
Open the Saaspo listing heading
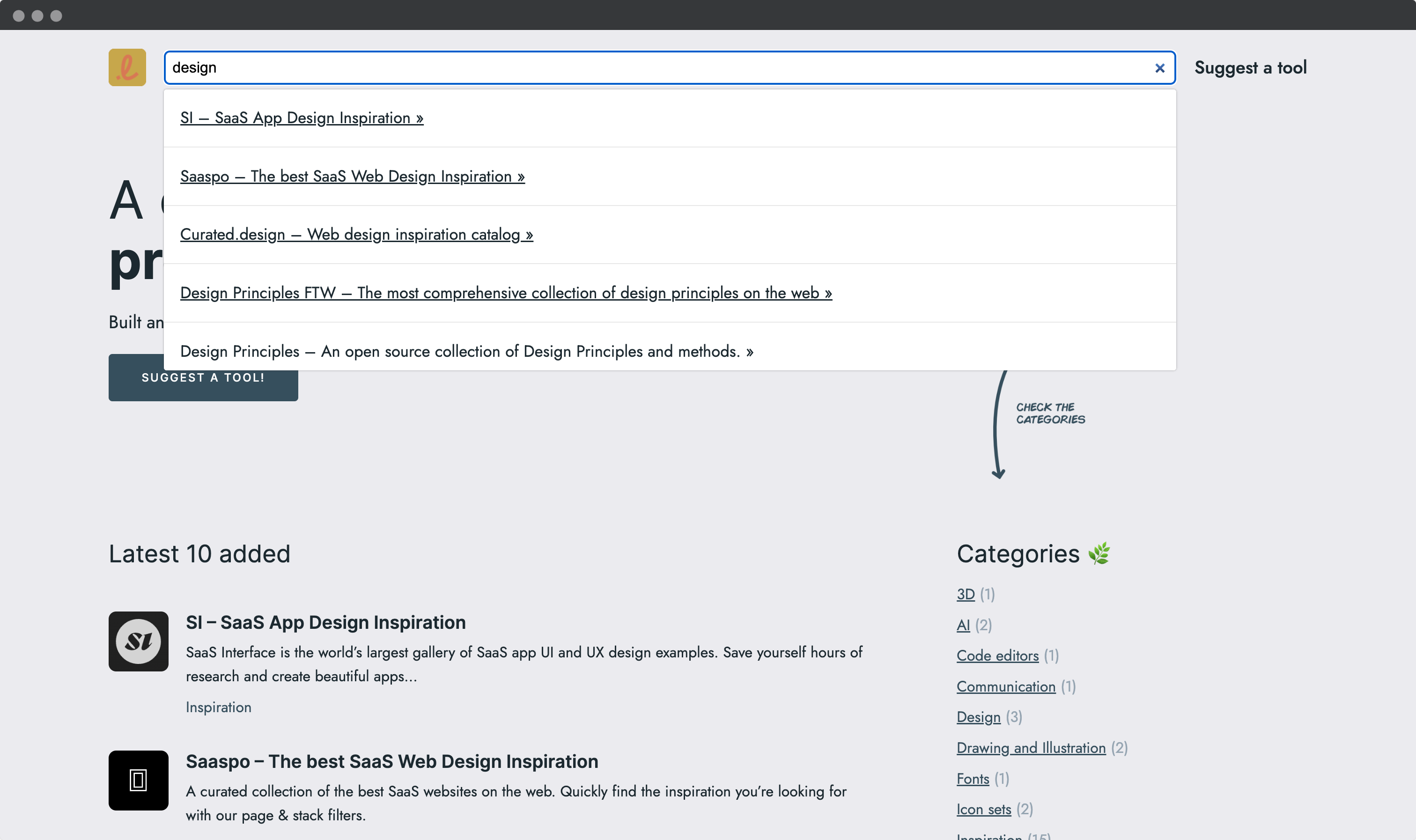391,761
